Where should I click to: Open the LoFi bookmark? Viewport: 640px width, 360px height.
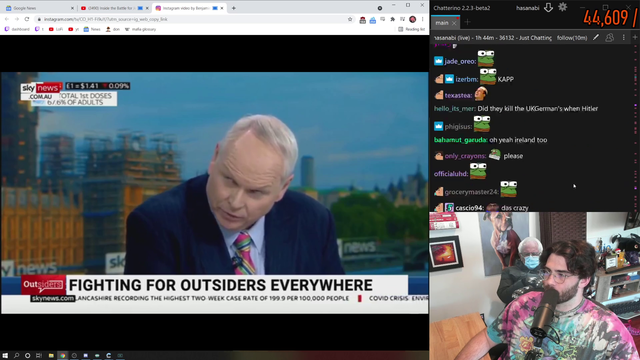[x=56, y=29]
